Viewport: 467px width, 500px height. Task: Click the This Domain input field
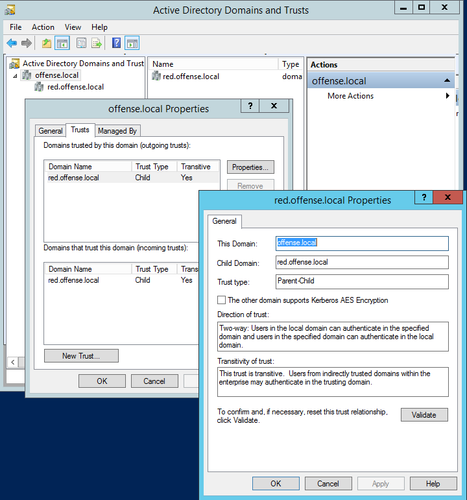pyautogui.click(x=362, y=243)
